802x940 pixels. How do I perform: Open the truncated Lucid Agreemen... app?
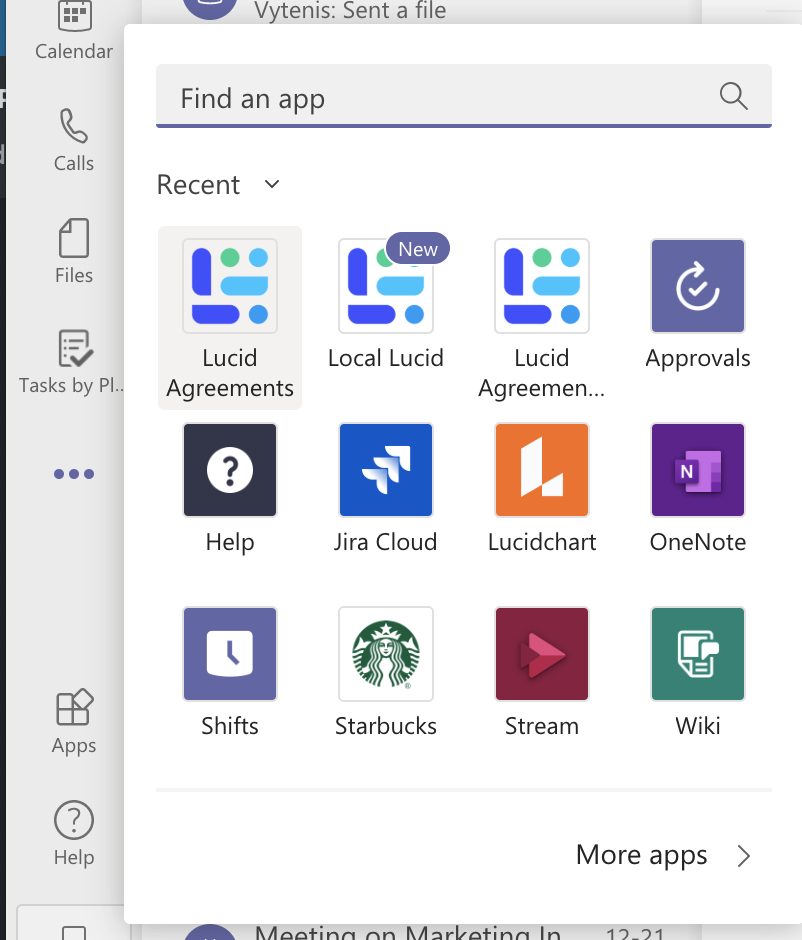542,318
